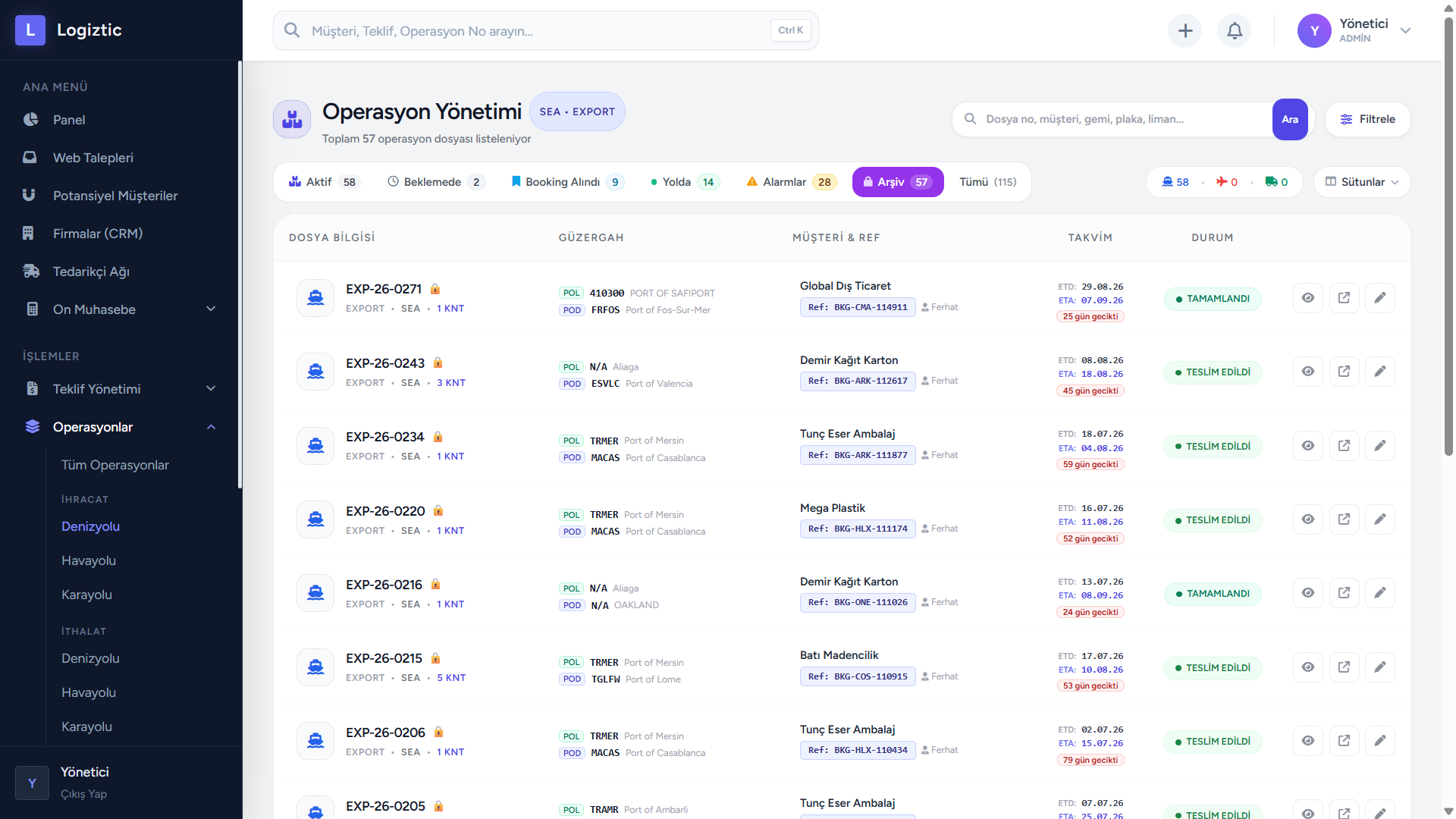
Task: Click the global search field
Action: point(546,30)
